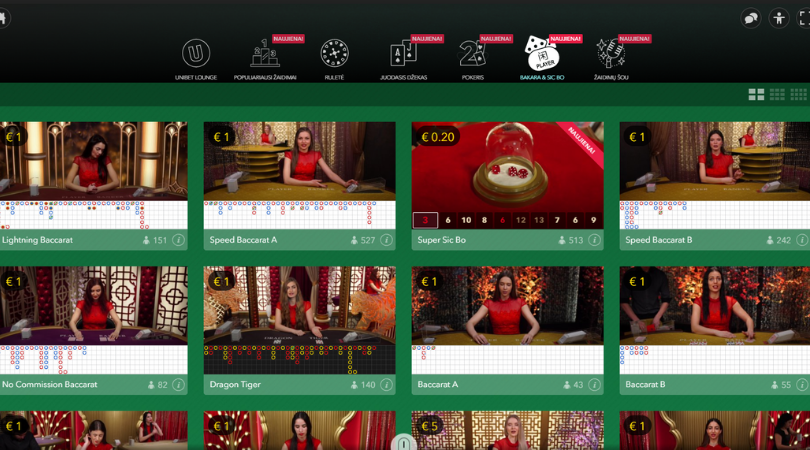Image resolution: width=810 pixels, height=450 pixels.
Task: Click the Super Sic Bo title text
Action: (441, 240)
